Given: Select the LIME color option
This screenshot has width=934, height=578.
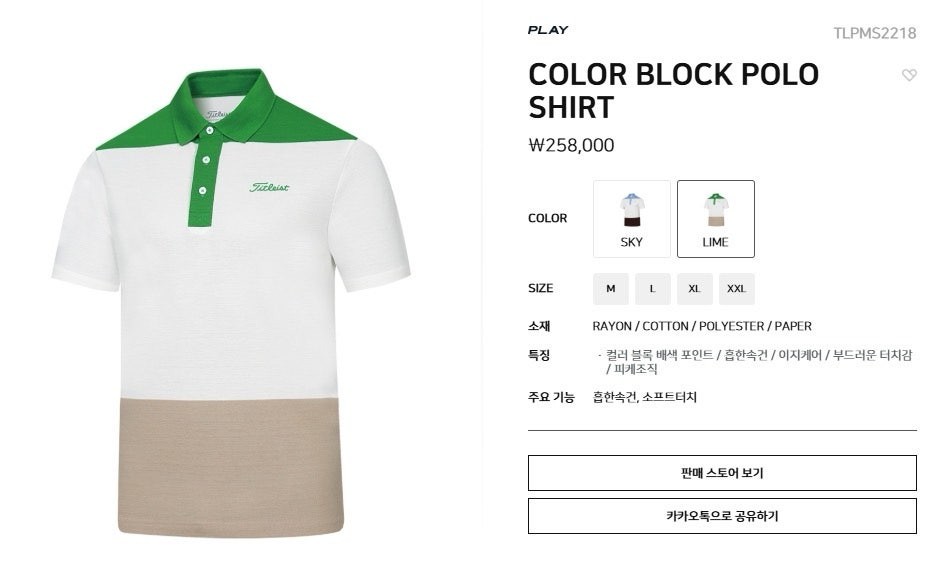Looking at the screenshot, I should 715,219.
